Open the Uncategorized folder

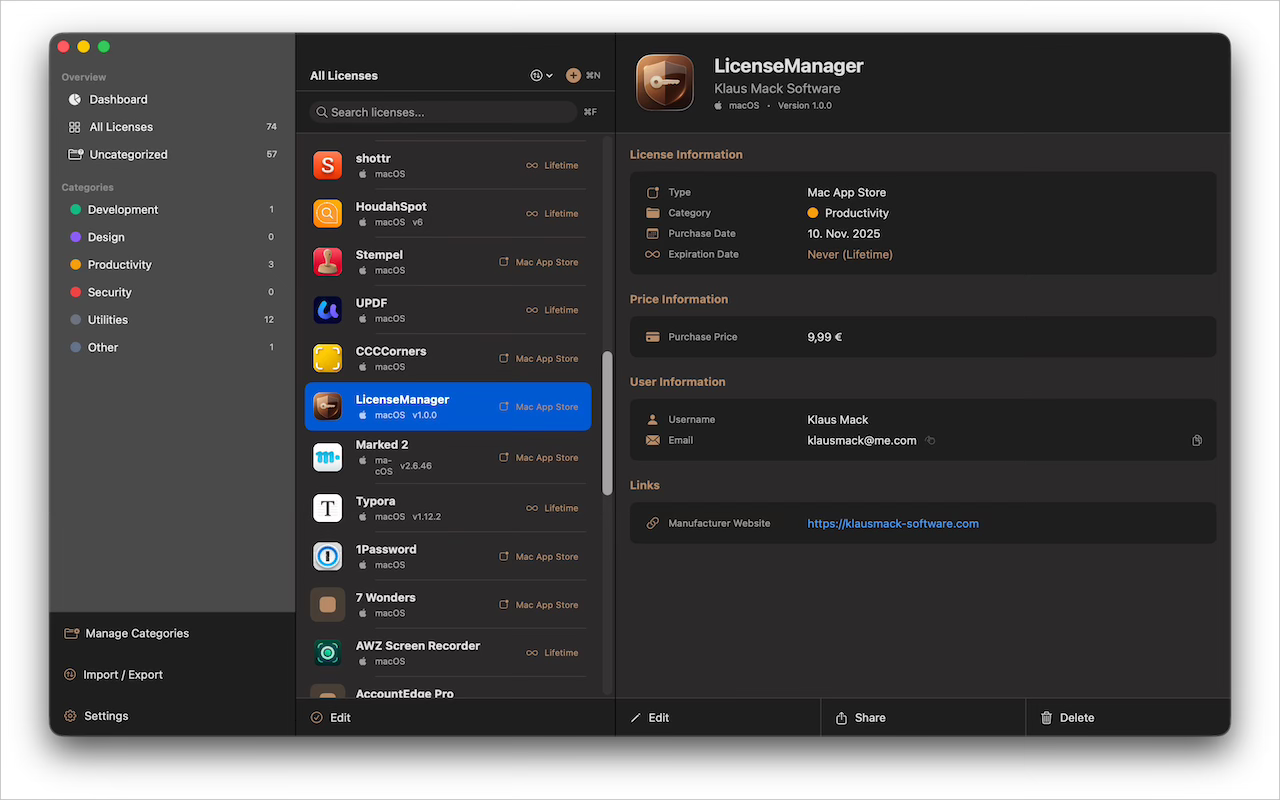(128, 154)
